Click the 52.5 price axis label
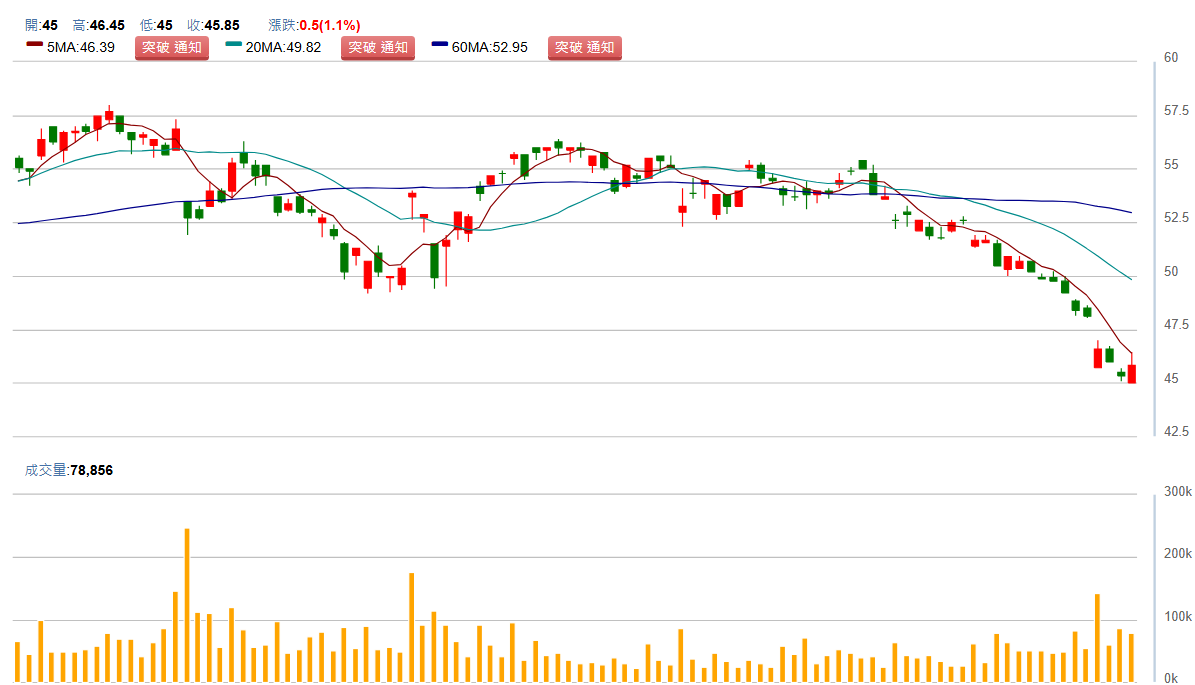1195x685 pixels. coord(1176,218)
